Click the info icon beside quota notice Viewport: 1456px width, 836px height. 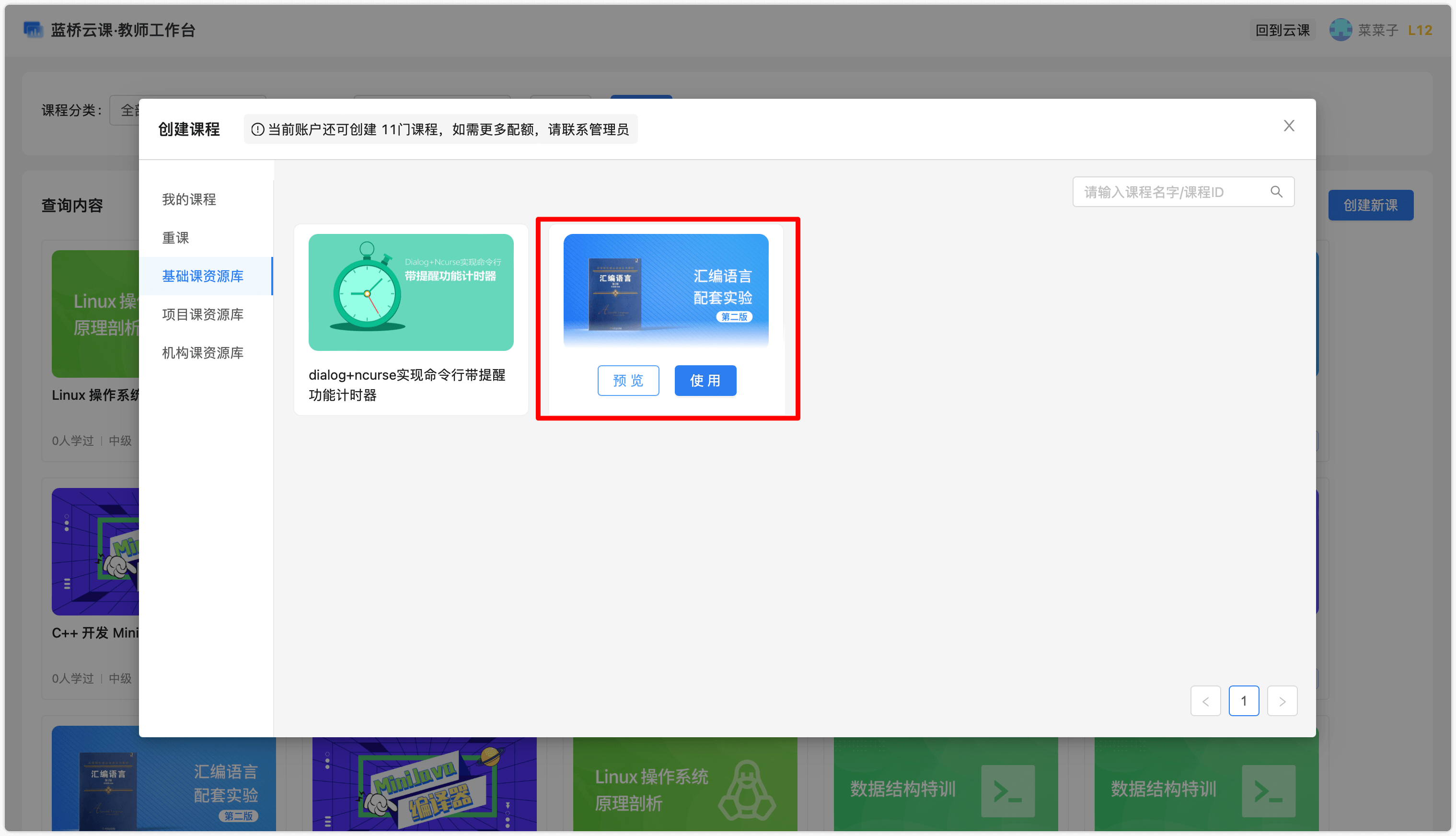click(x=258, y=130)
